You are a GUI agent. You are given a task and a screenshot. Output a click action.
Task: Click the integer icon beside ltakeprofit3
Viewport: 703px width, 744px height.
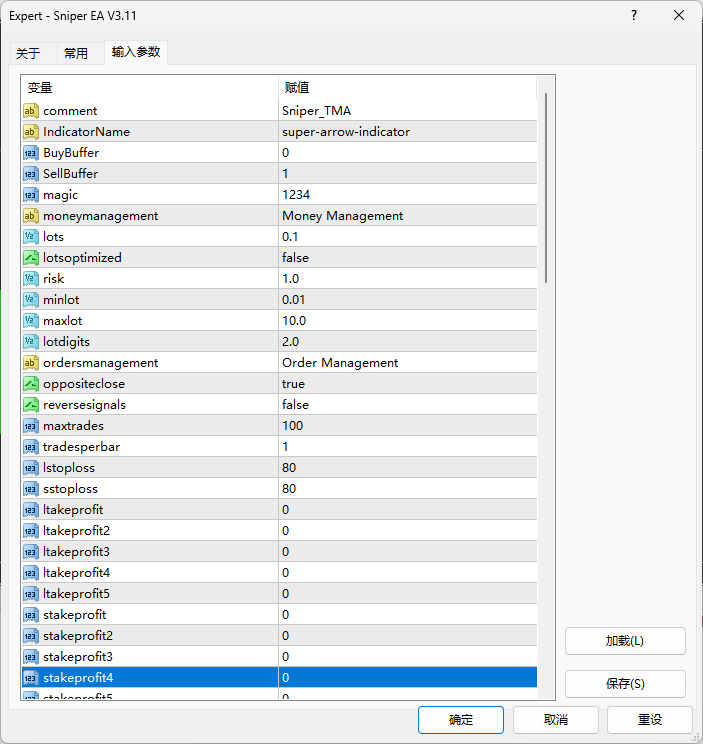coord(31,552)
